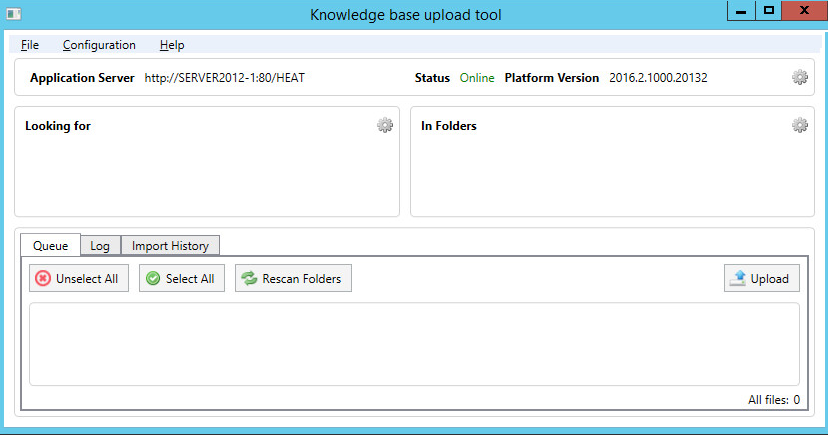828x435 pixels.
Task: Switch to the Log tab
Action: [x=100, y=246]
